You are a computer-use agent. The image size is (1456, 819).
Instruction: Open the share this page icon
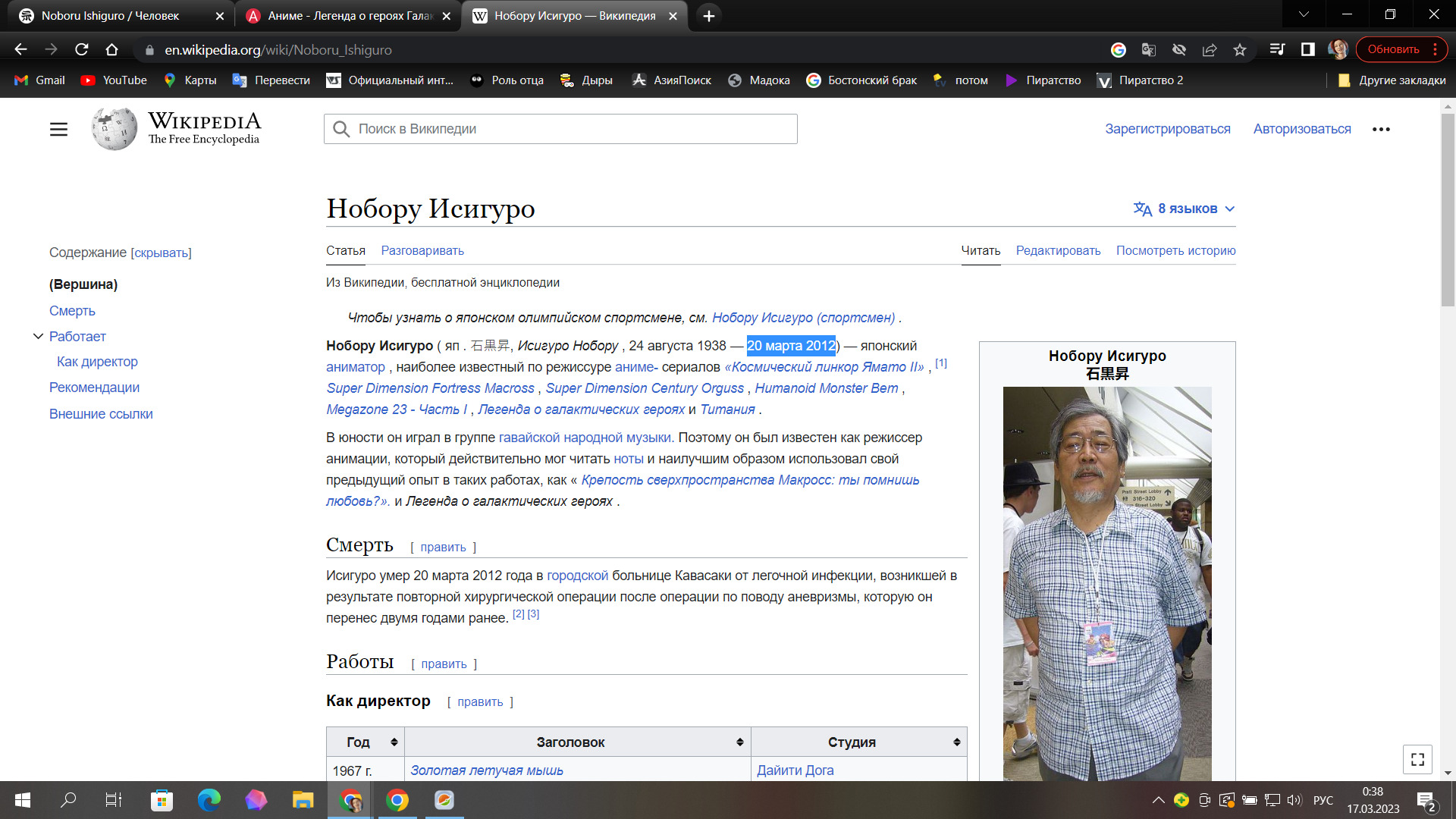pyautogui.click(x=1210, y=49)
